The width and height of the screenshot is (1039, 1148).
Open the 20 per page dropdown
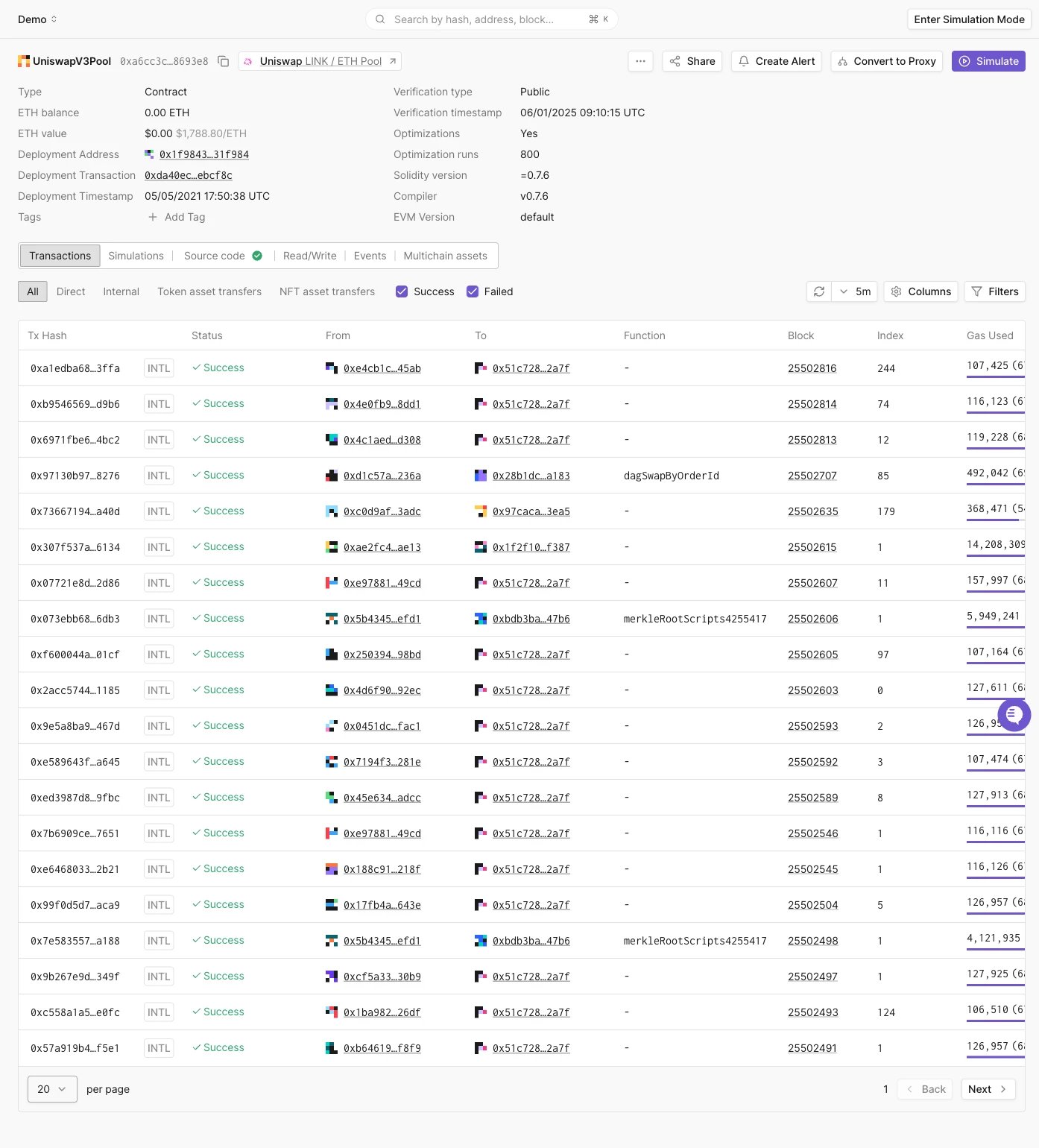coord(52,1089)
